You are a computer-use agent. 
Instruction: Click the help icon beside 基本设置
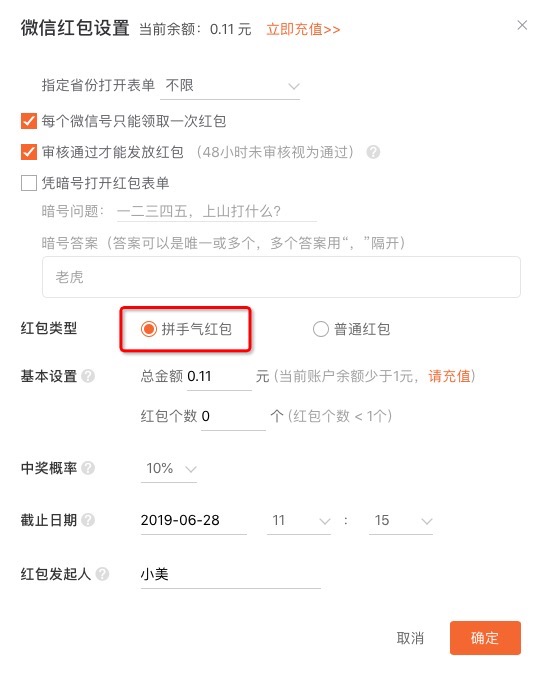(x=88, y=376)
